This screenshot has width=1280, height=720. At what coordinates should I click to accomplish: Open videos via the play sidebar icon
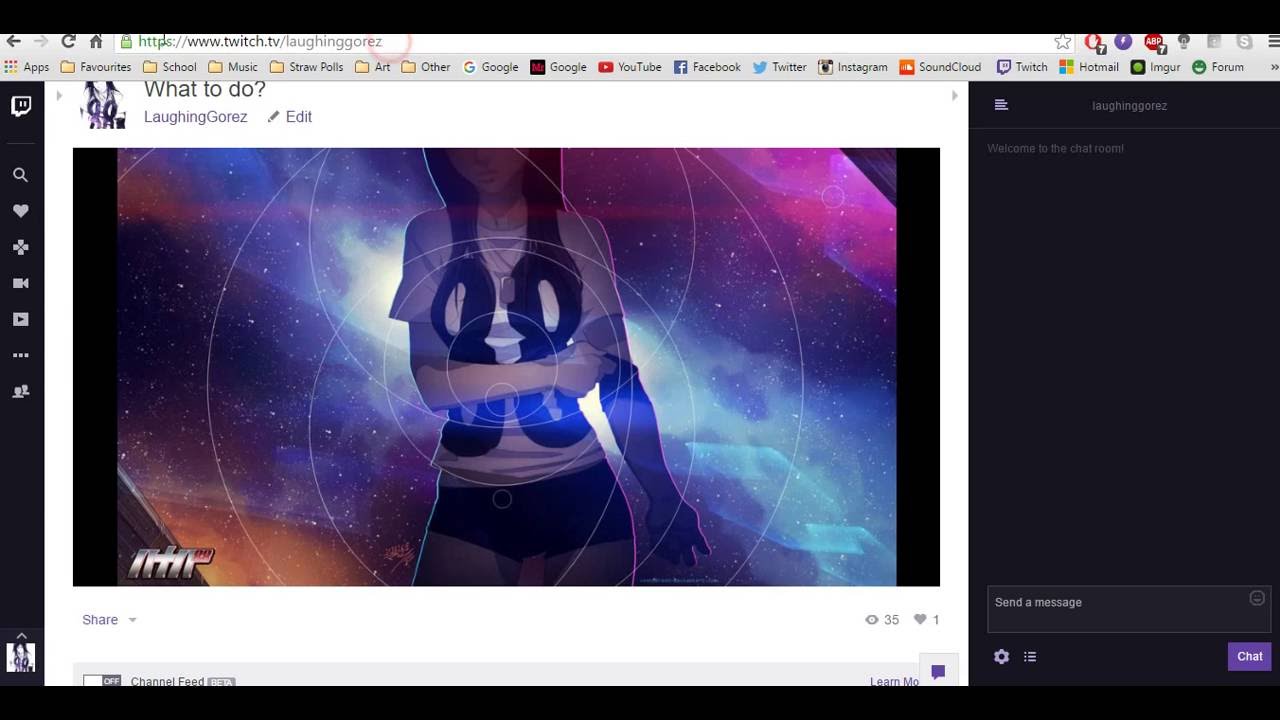pos(20,319)
